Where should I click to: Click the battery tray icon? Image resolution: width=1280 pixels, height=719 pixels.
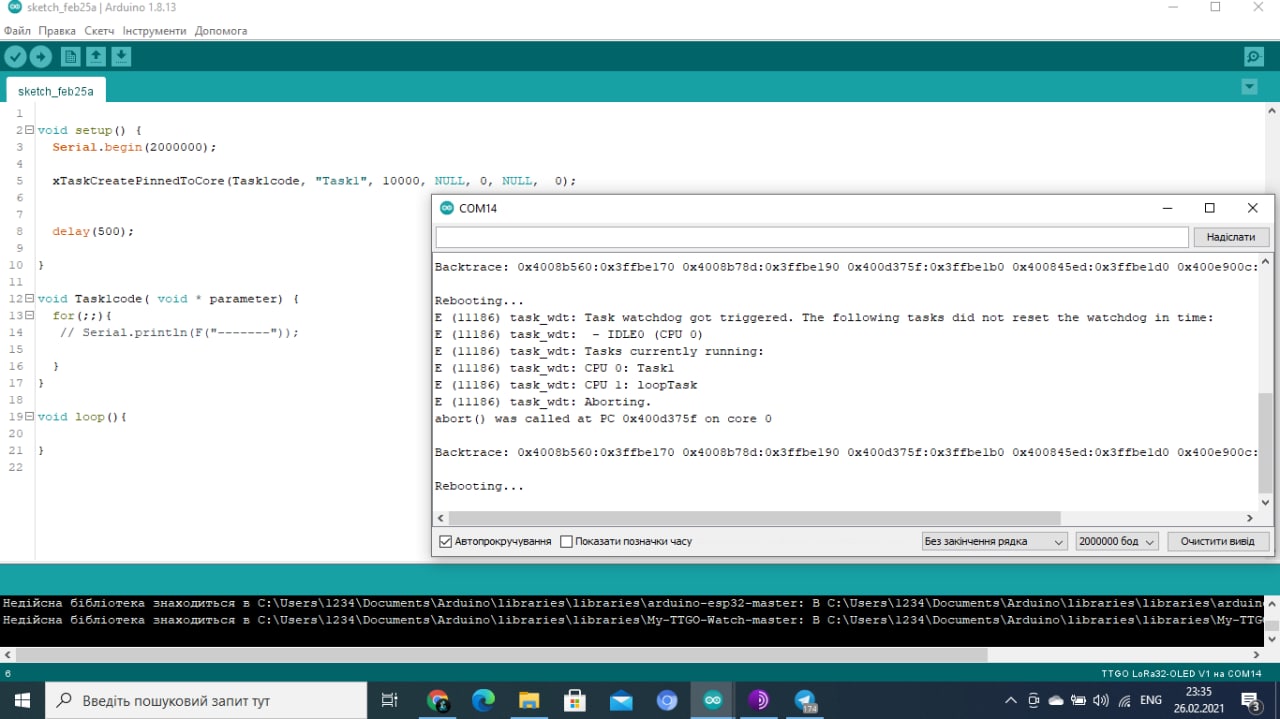pyautogui.click(x=1079, y=700)
